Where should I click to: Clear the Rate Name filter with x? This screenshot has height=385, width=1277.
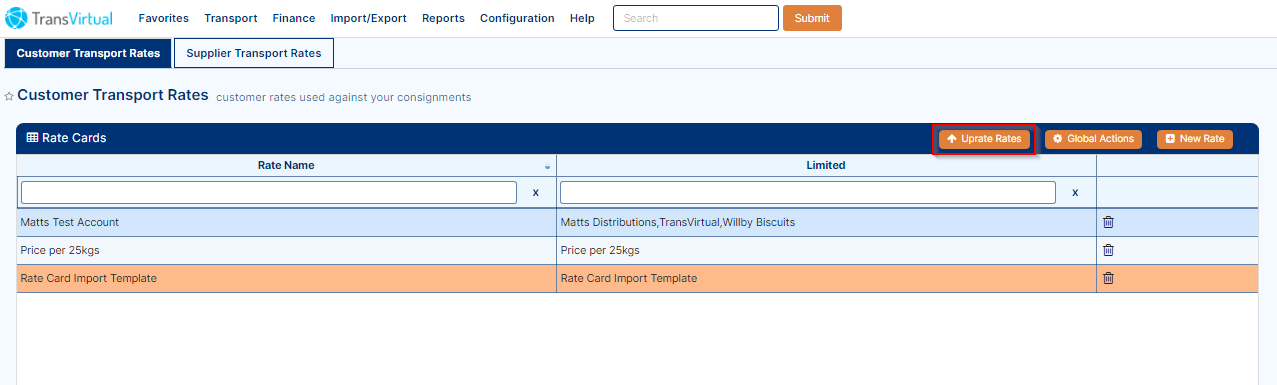(535, 192)
